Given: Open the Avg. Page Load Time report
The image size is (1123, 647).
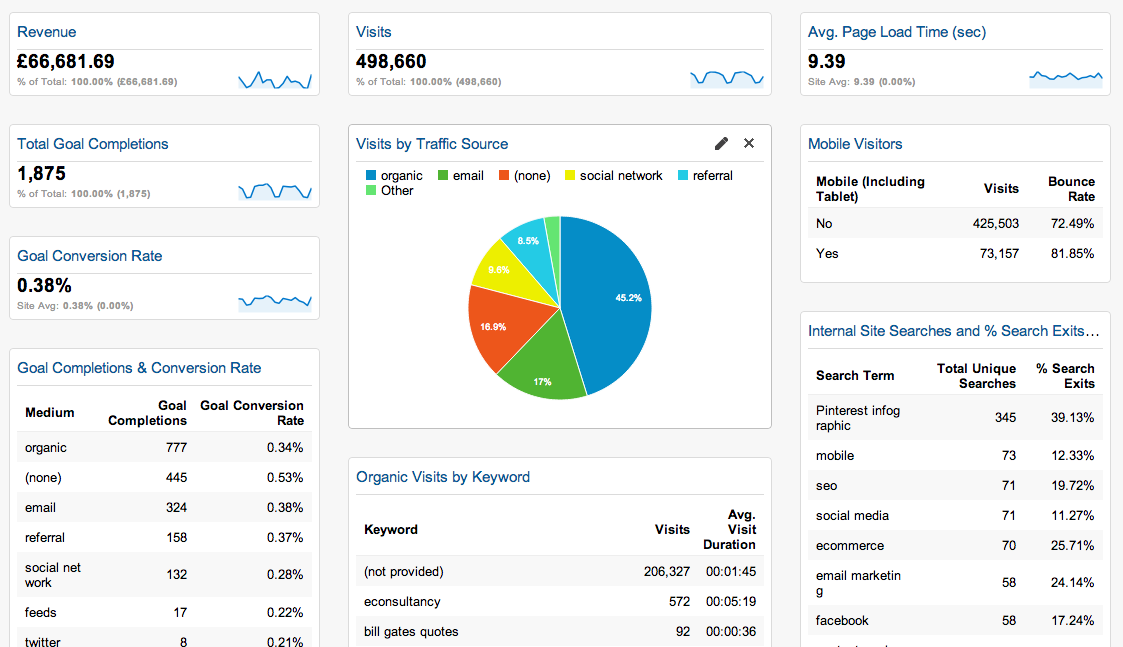Looking at the screenshot, I should (897, 31).
